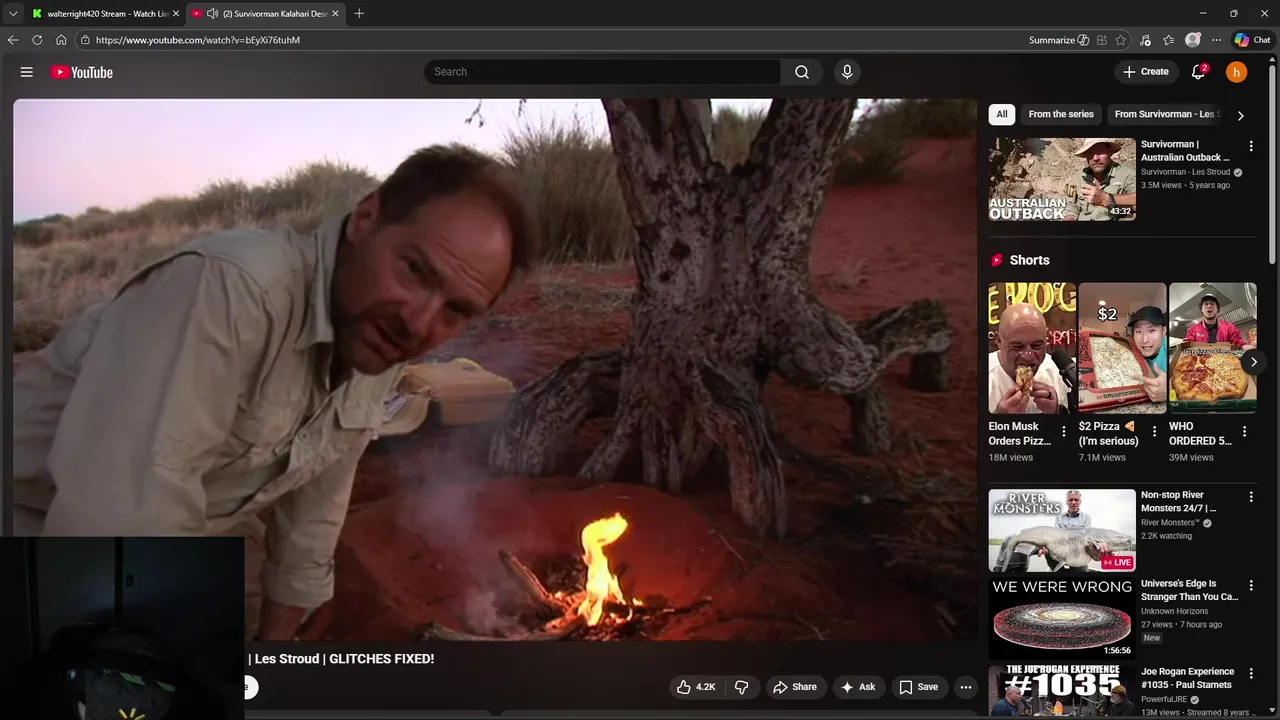Viewport: 1280px width, 720px height.
Task: Mute the YouTube tab audio
Action: coord(212,13)
